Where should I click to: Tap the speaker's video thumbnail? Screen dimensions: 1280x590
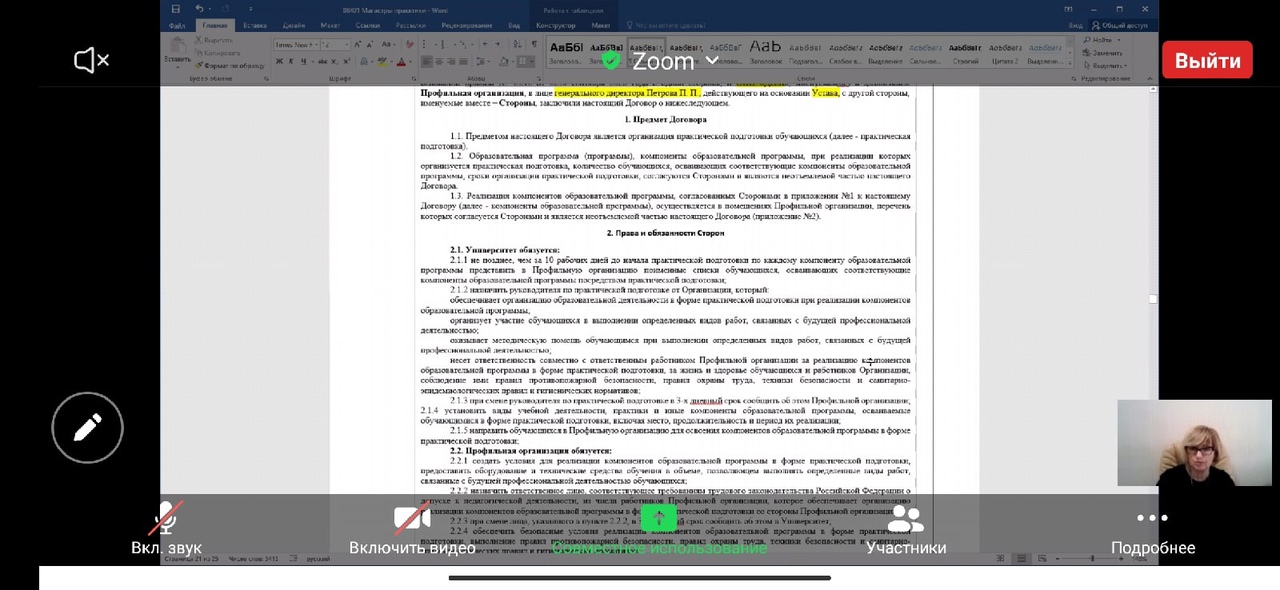(1194, 443)
